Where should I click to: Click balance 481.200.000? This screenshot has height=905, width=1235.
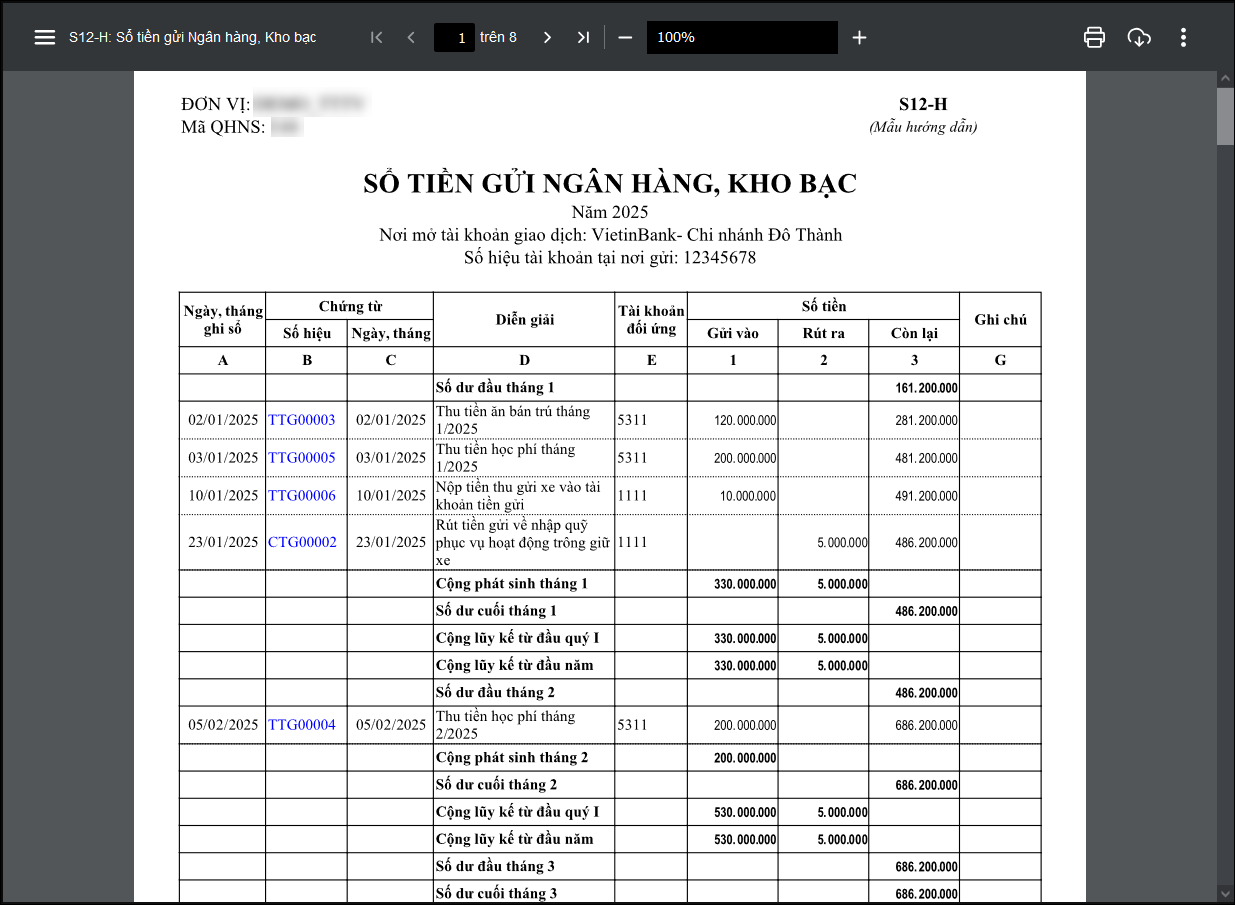coord(927,459)
